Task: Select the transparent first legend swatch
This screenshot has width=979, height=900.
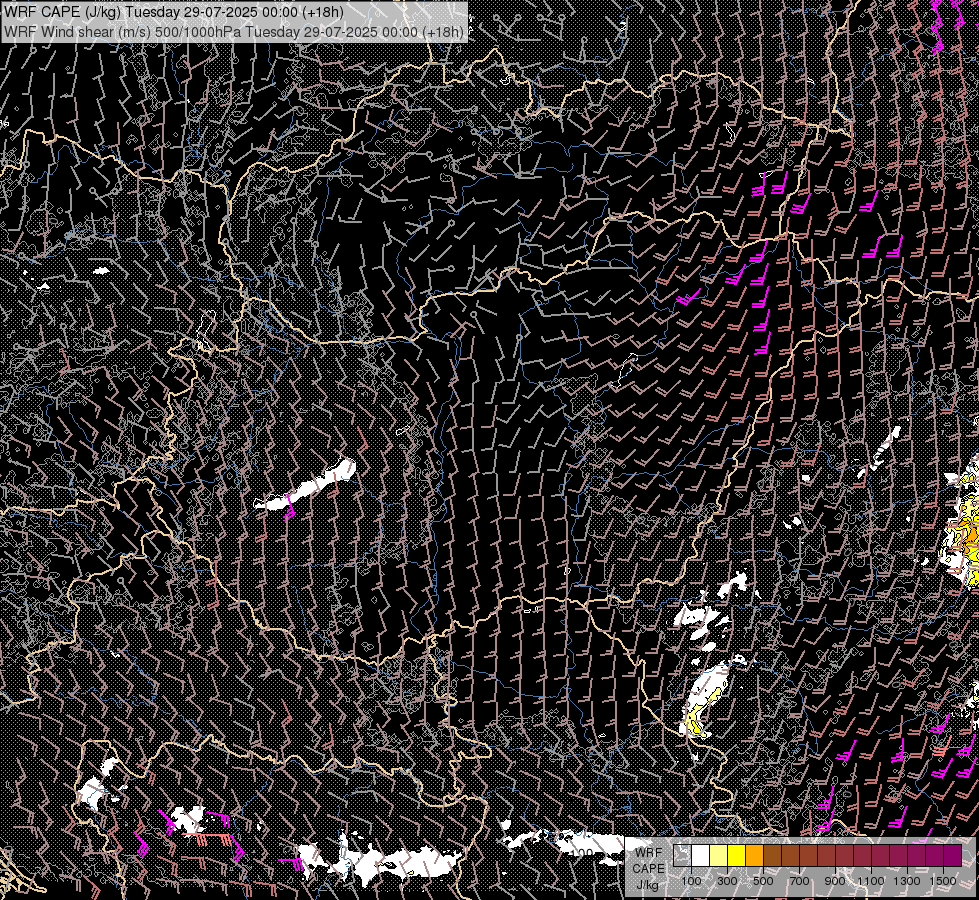Action: point(682,855)
